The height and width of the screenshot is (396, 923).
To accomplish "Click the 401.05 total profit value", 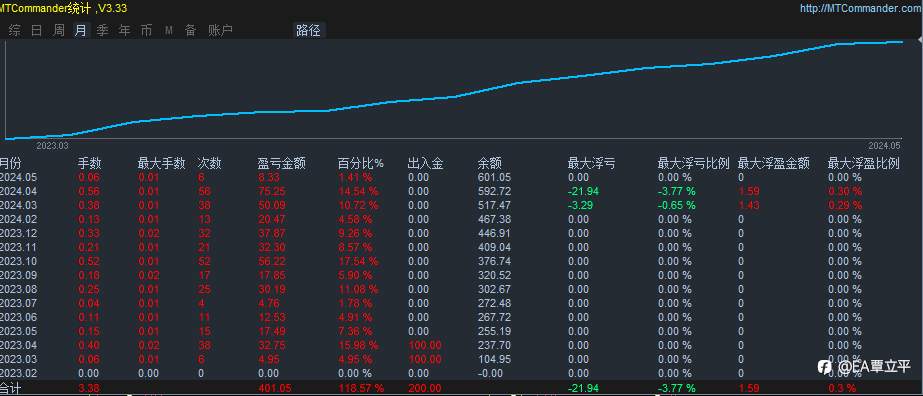I will click(274, 388).
